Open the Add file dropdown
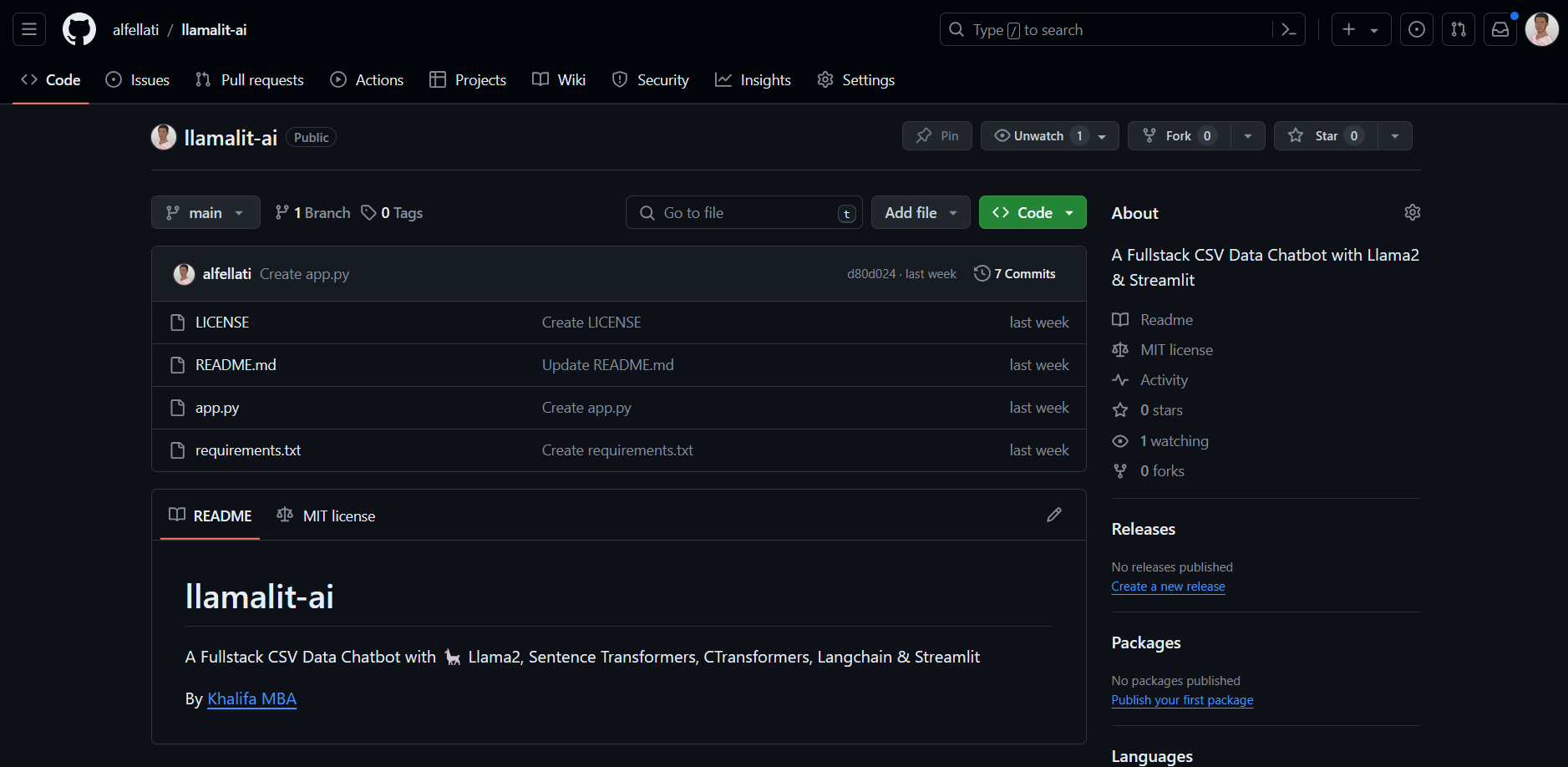The width and height of the screenshot is (1568, 767). pos(920,213)
